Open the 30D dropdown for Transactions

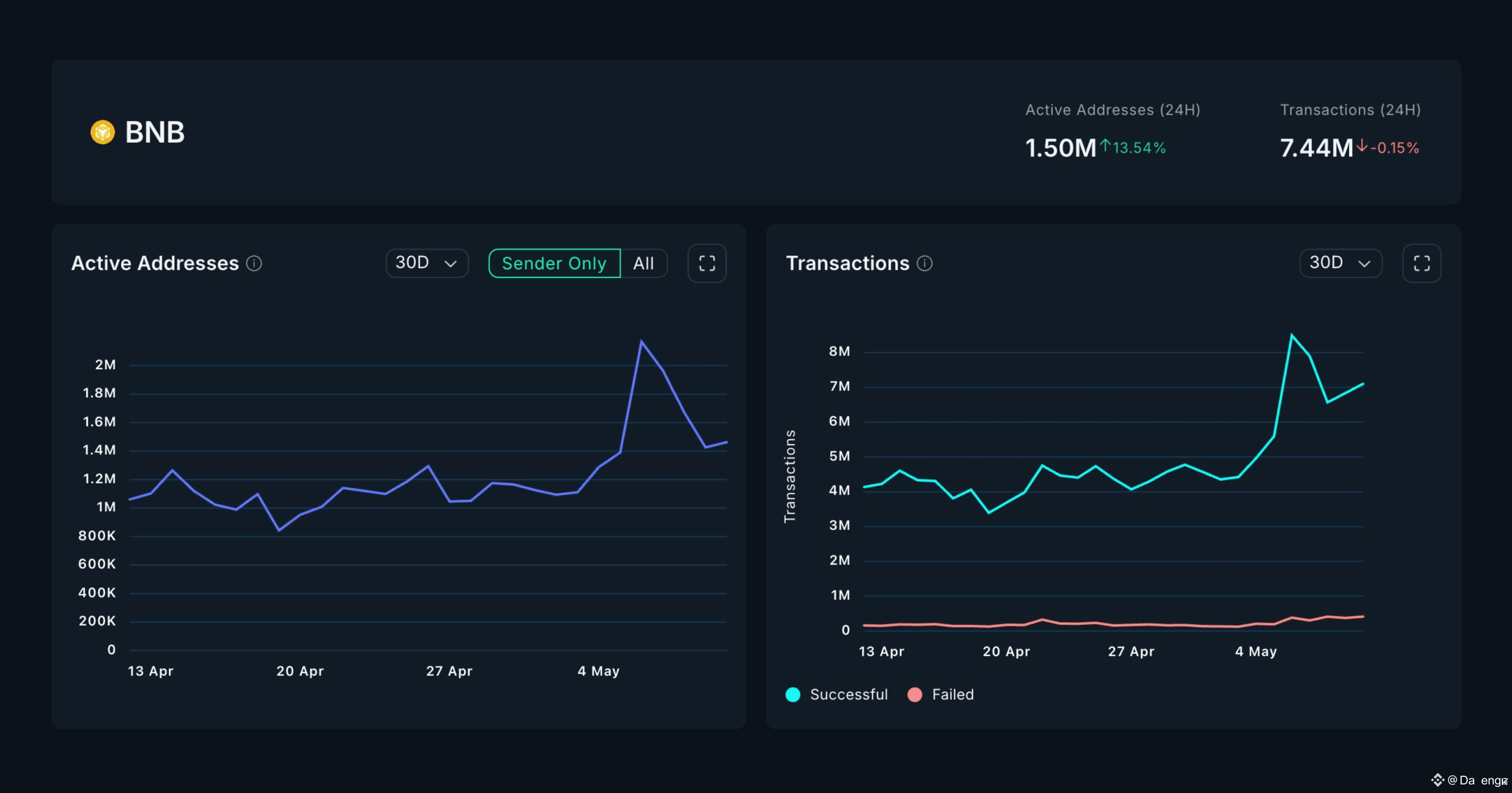point(1341,263)
